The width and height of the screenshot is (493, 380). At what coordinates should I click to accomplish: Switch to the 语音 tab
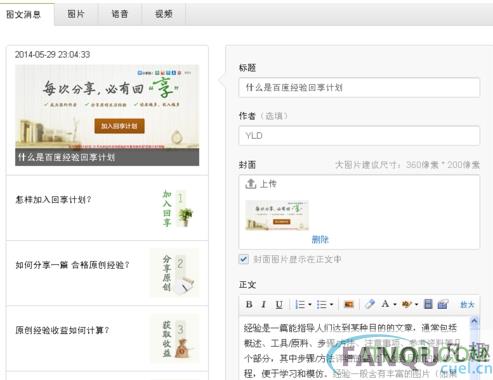pyautogui.click(x=120, y=14)
